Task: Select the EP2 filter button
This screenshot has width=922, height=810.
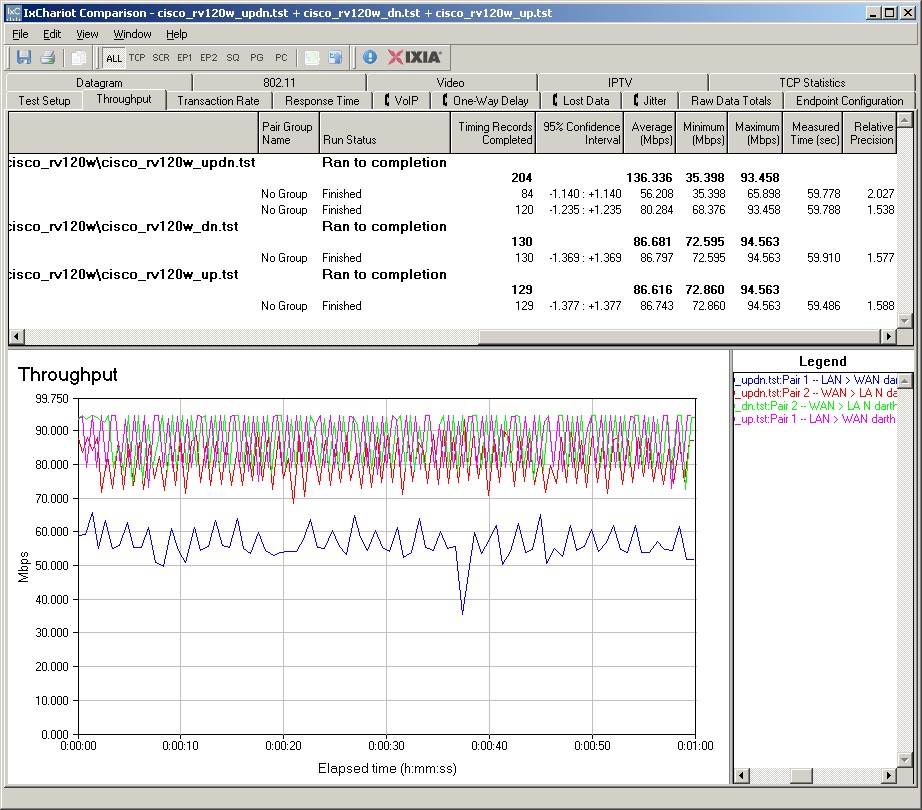Action: tap(209, 58)
